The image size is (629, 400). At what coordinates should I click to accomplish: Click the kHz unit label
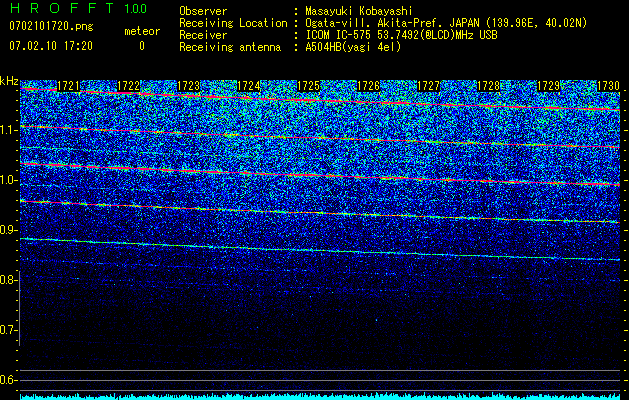(9, 81)
